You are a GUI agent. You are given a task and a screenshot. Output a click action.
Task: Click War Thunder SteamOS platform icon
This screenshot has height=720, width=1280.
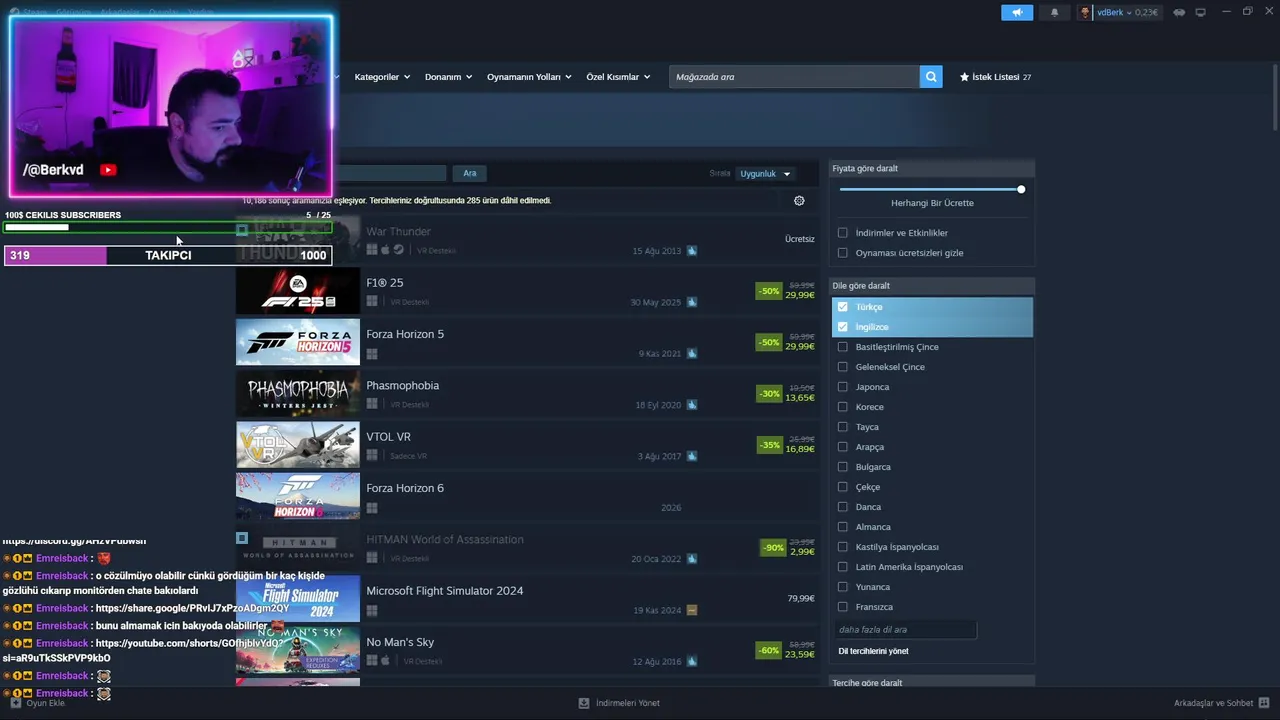click(398, 250)
